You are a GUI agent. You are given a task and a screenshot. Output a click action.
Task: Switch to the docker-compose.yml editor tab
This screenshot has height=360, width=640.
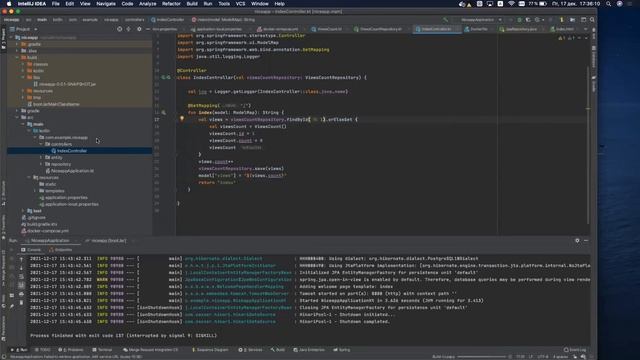pos(278,29)
